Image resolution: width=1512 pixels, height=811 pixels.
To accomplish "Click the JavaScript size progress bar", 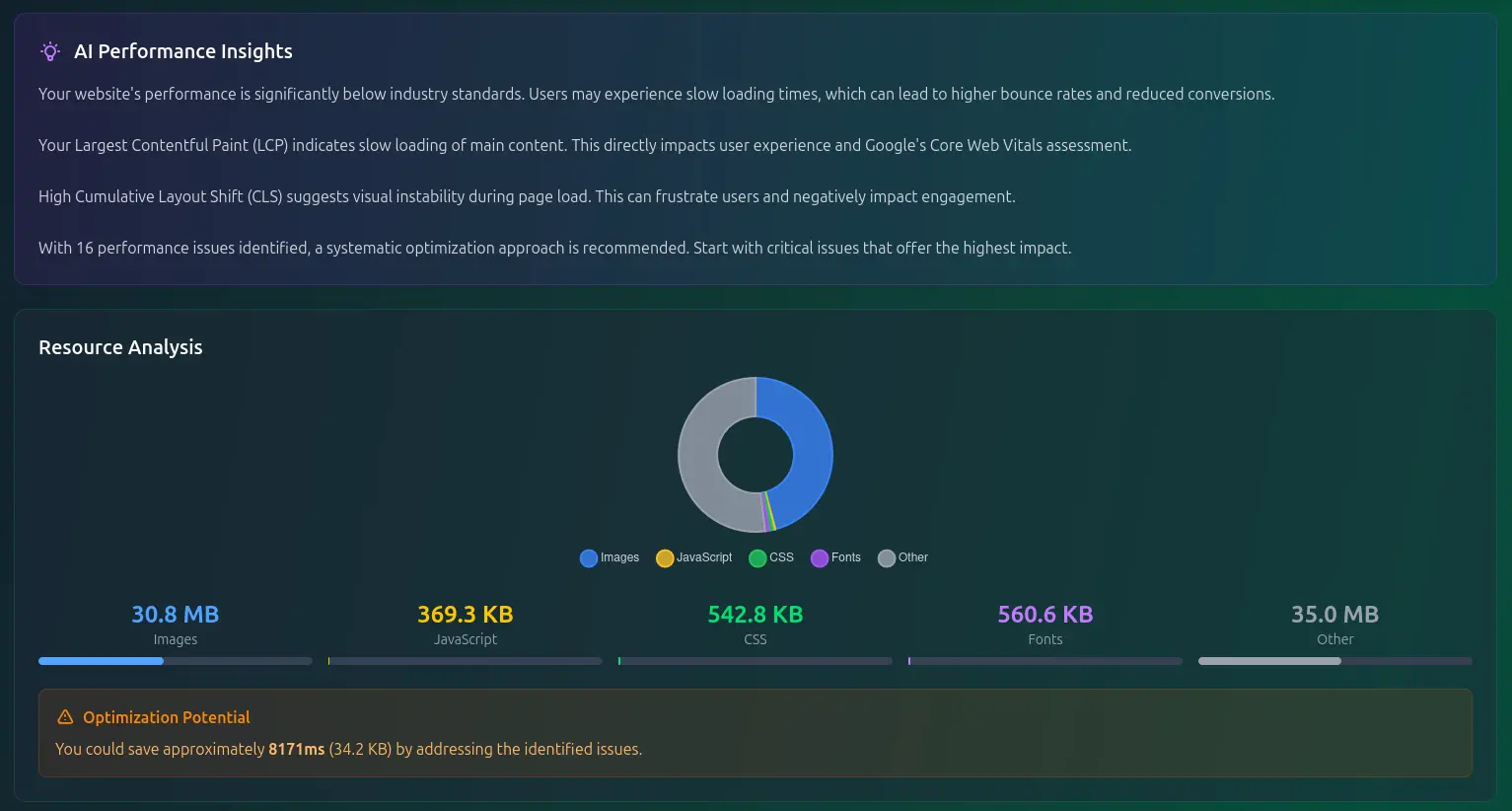I will tap(466, 661).
